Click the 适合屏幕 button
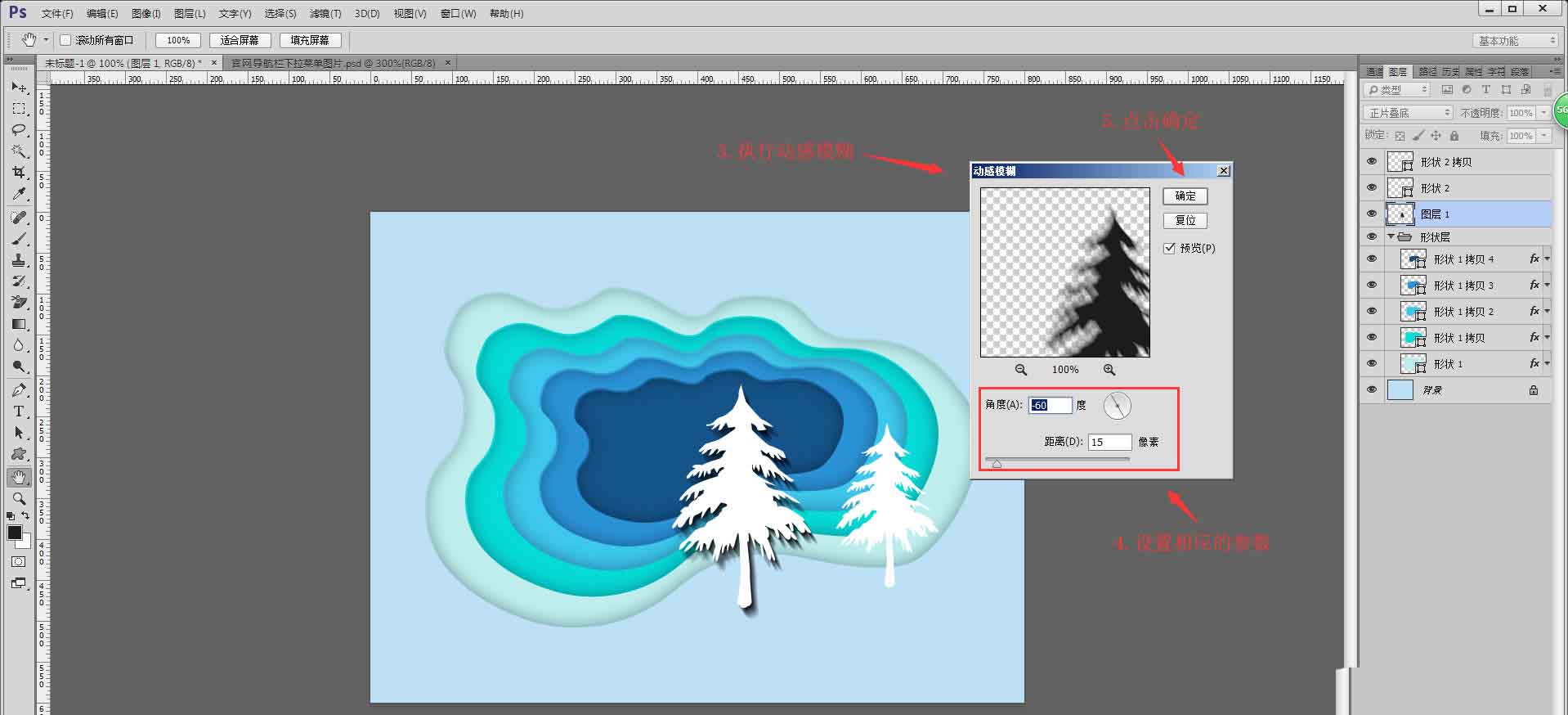 240,40
